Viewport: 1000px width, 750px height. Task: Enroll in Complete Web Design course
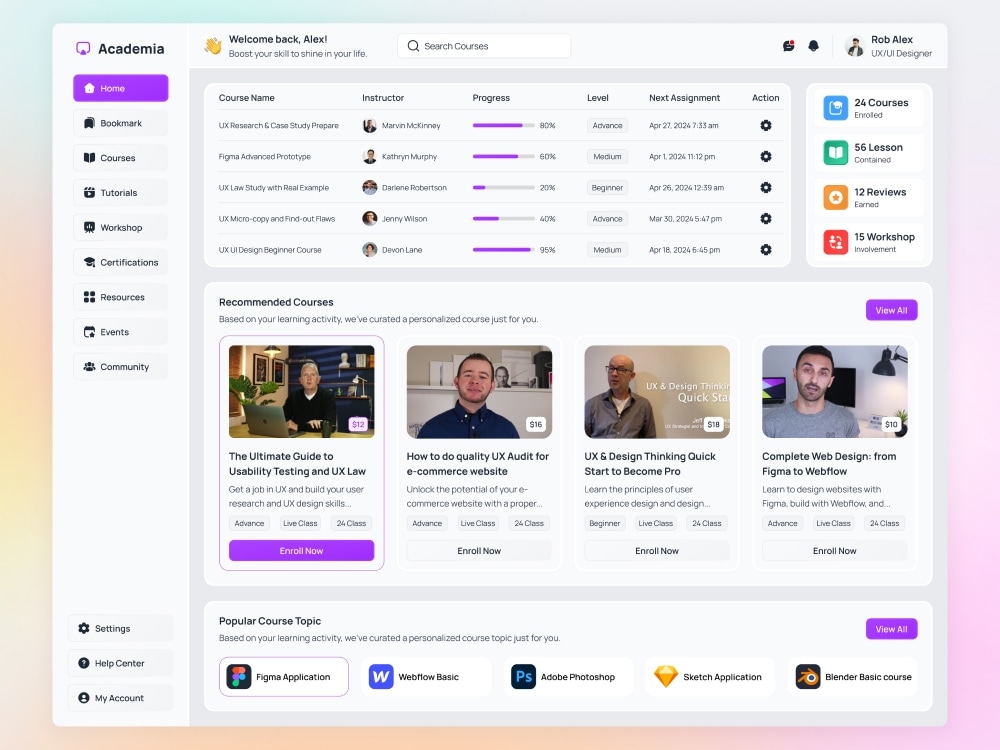tap(835, 550)
